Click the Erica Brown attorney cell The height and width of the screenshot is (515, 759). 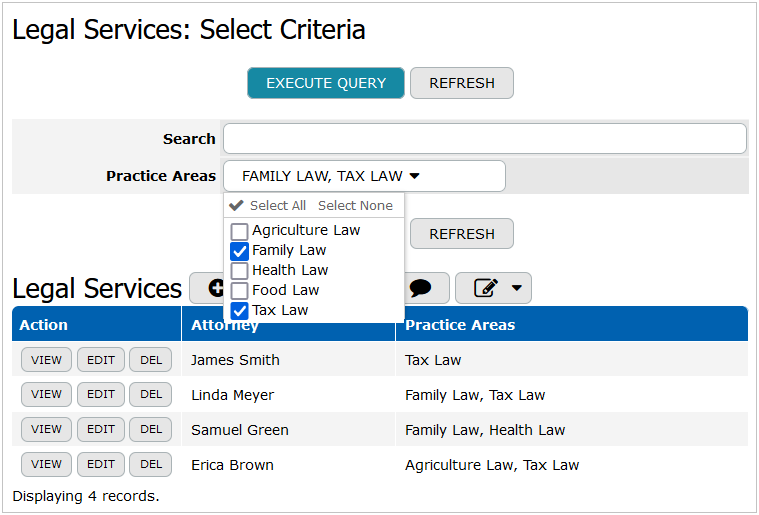pyautogui.click(x=288, y=465)
